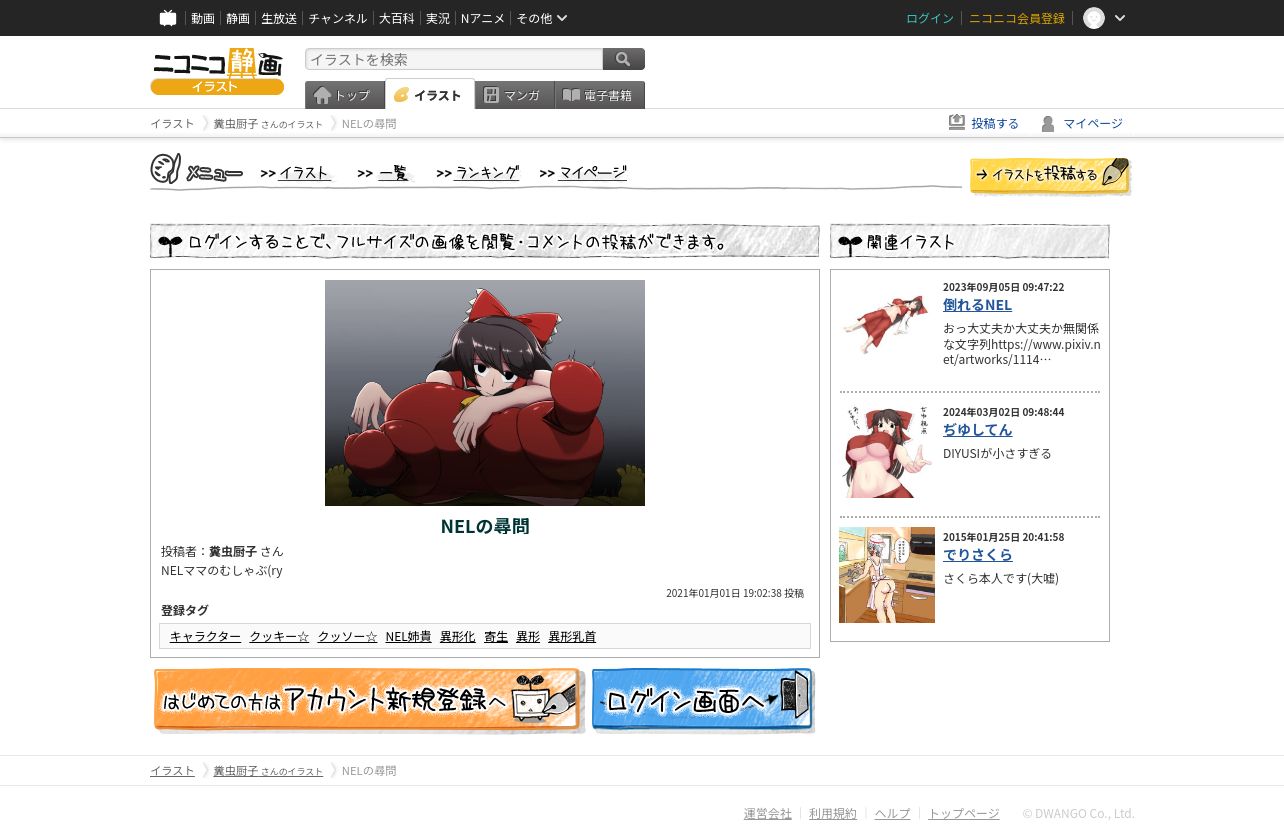Click the 寄生 tag
This screenshot has width=1284, height=840.
pyautogui.click(x=496, y=637)
